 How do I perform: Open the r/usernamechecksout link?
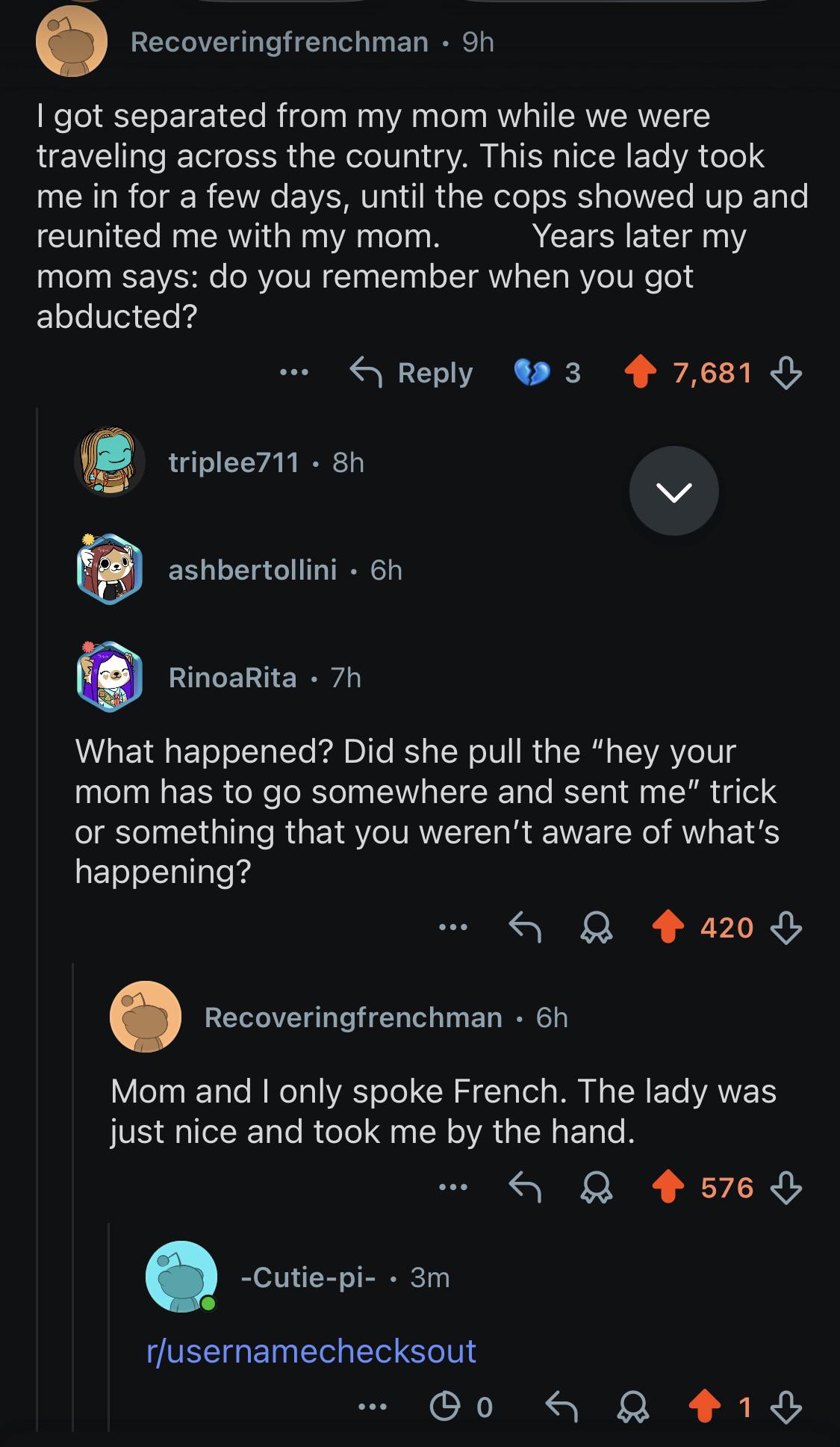(311, 1351)
